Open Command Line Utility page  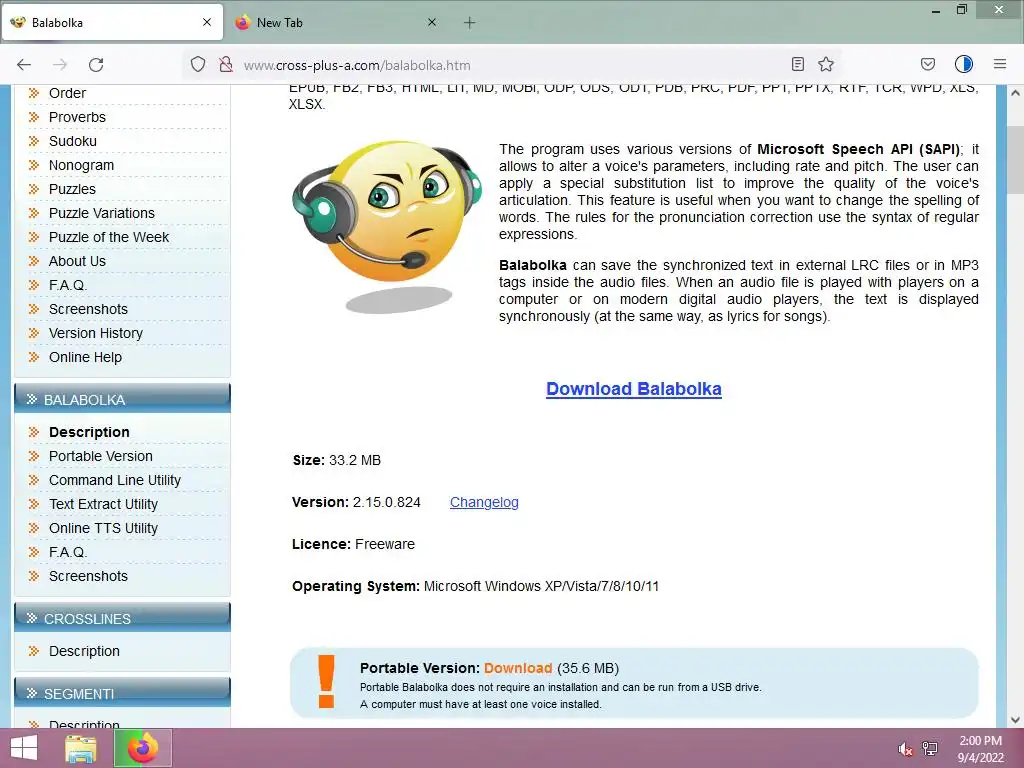pos(114,481)
